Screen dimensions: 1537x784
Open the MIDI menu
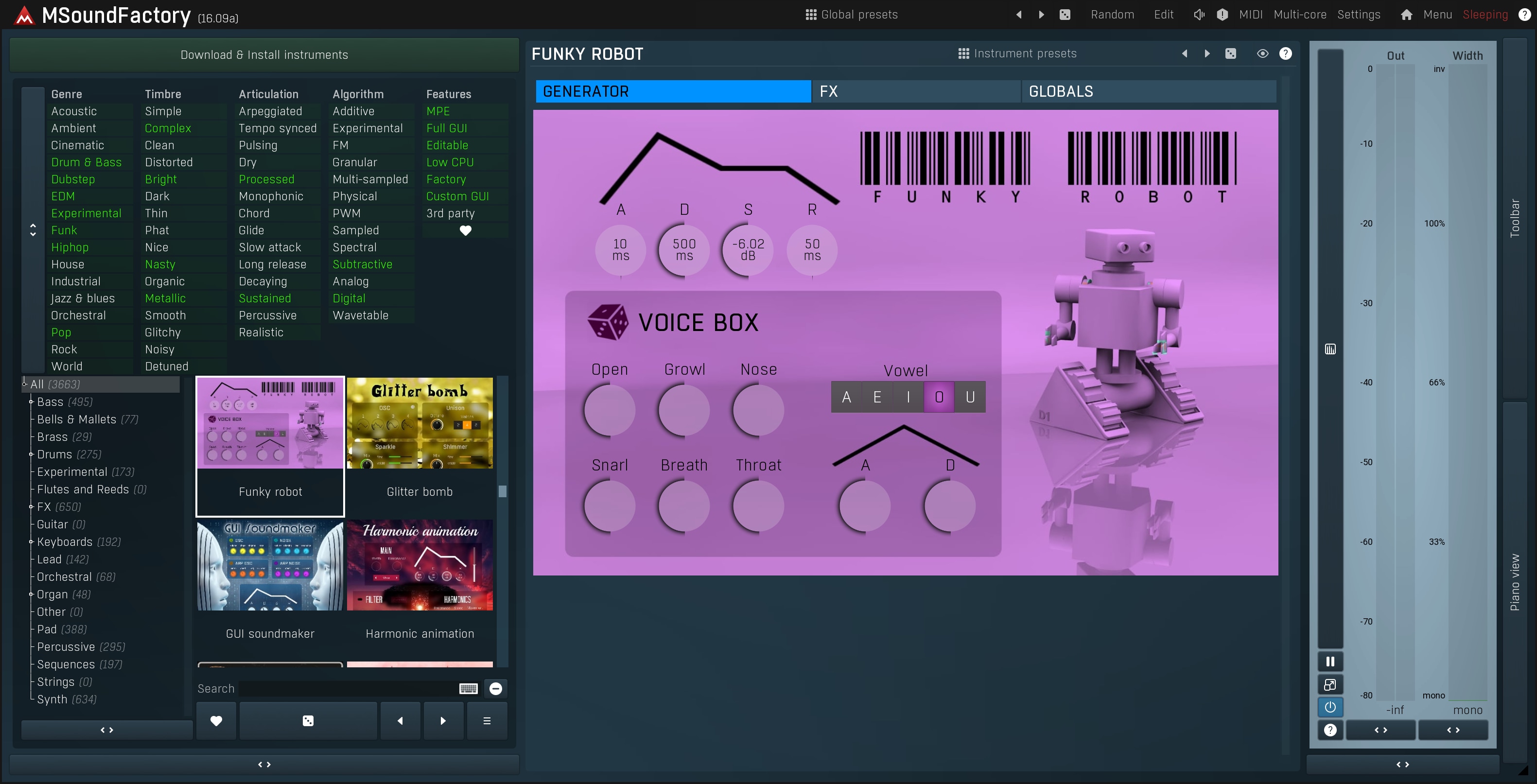pyautogui.click(x=1251, y=14)
